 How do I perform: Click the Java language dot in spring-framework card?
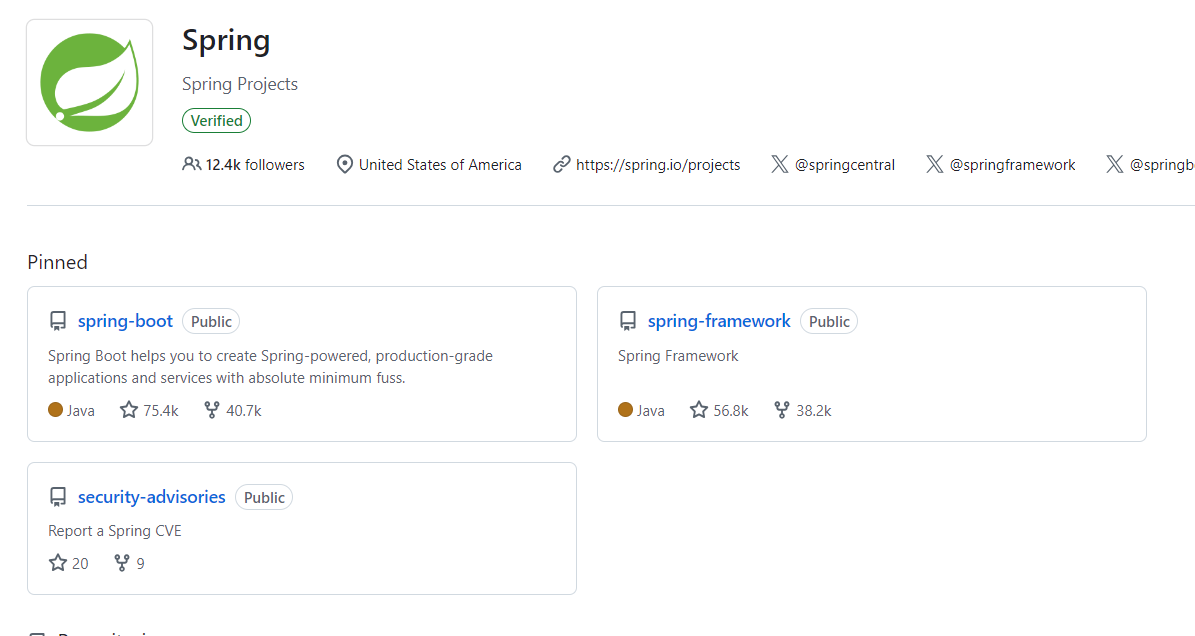(625, 410)
